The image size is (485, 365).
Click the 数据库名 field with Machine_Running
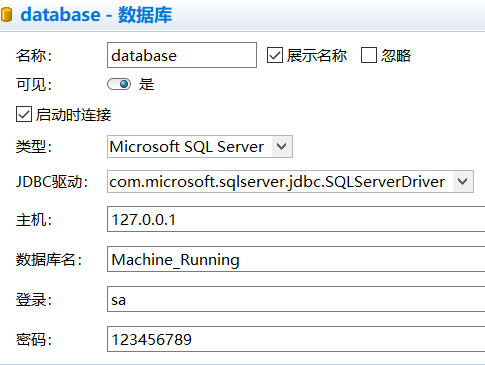[296, 259]
